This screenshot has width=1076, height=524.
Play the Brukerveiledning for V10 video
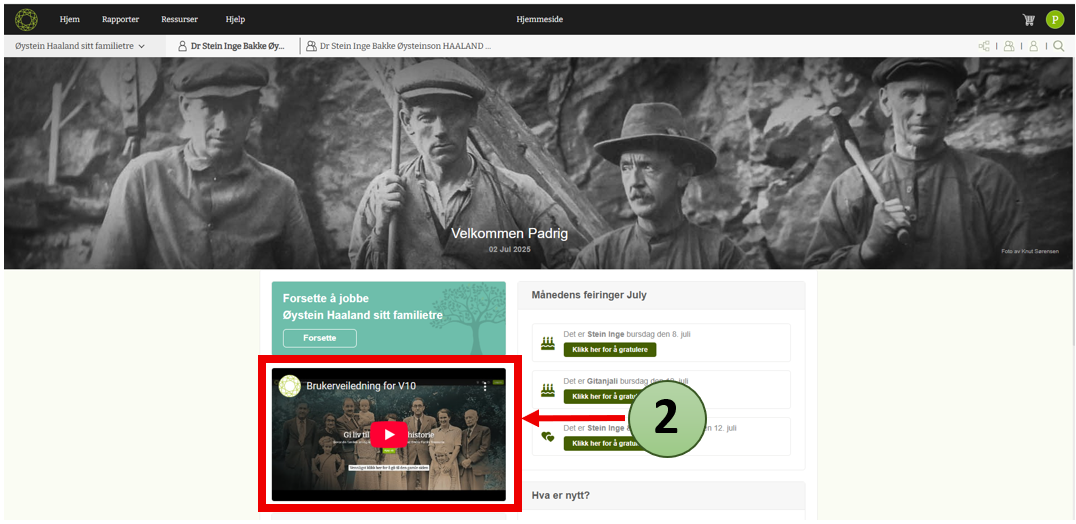[389, 434]
